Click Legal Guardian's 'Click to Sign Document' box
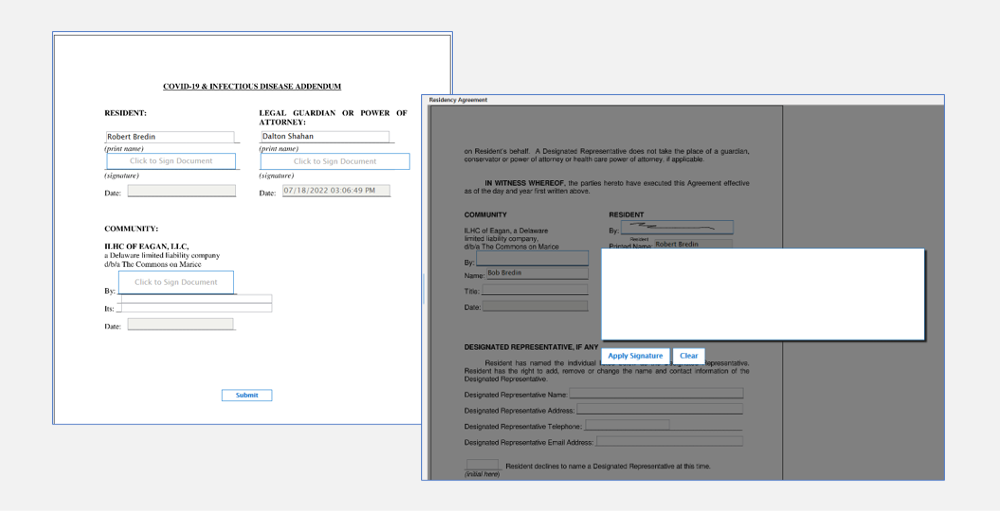 tap(335, 161)
